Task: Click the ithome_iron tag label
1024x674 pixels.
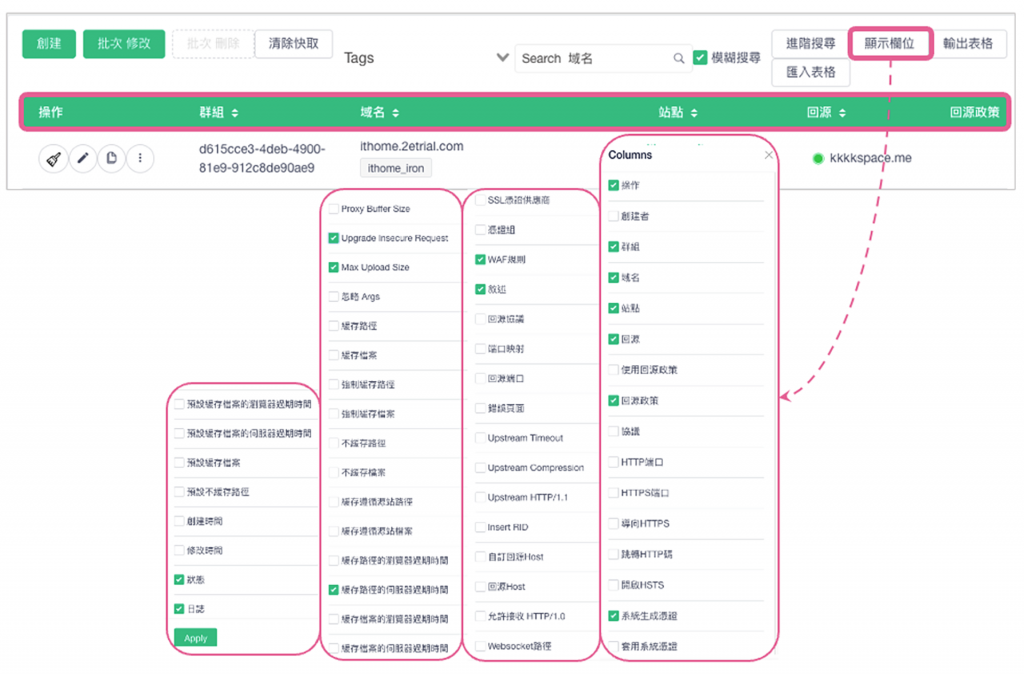Action: [x=396, y=168]
